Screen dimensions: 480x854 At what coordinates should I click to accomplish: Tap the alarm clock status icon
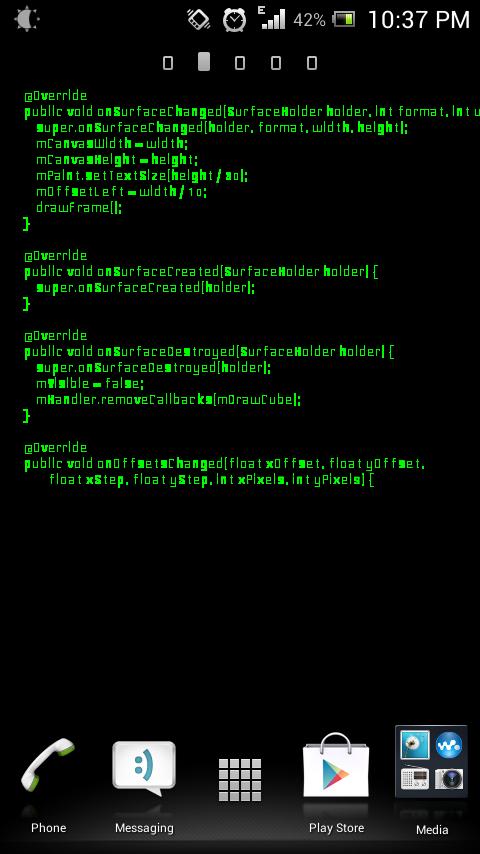(x=234, y=20)
